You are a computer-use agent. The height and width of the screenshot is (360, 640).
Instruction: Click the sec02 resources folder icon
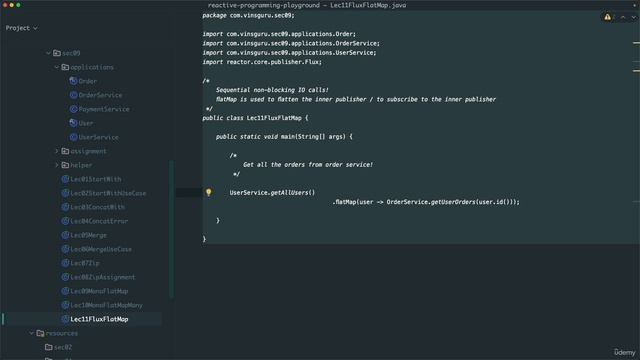click(x=49, y=347)
